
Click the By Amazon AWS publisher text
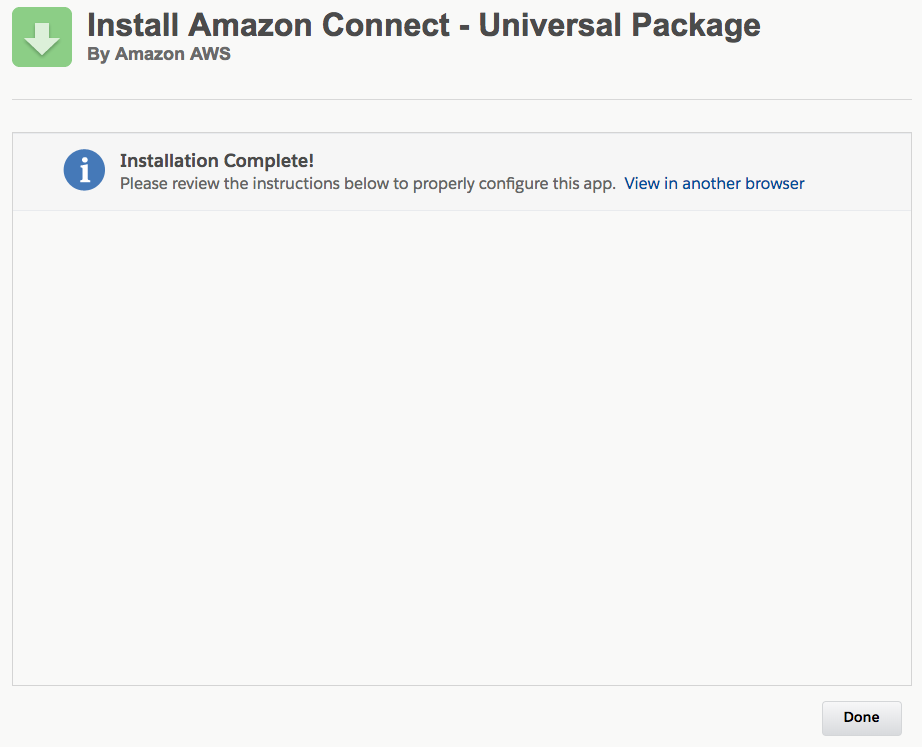coord(159,54)
